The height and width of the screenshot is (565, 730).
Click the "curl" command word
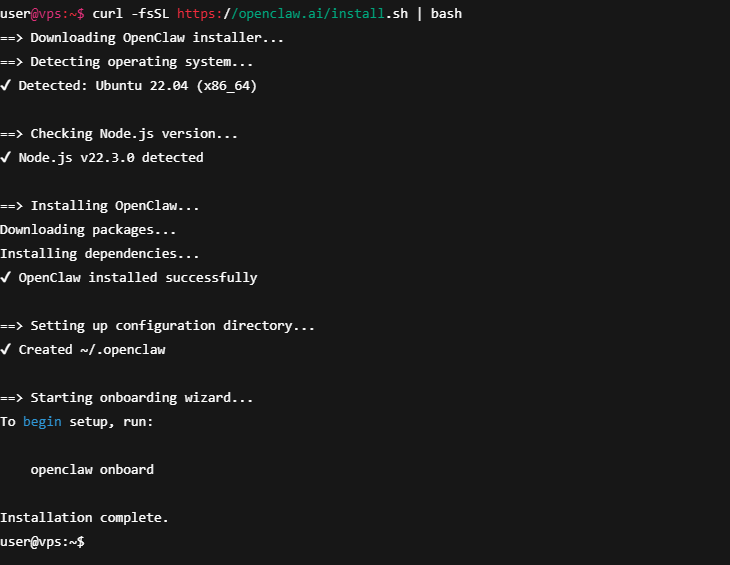(x=107, y=14)
